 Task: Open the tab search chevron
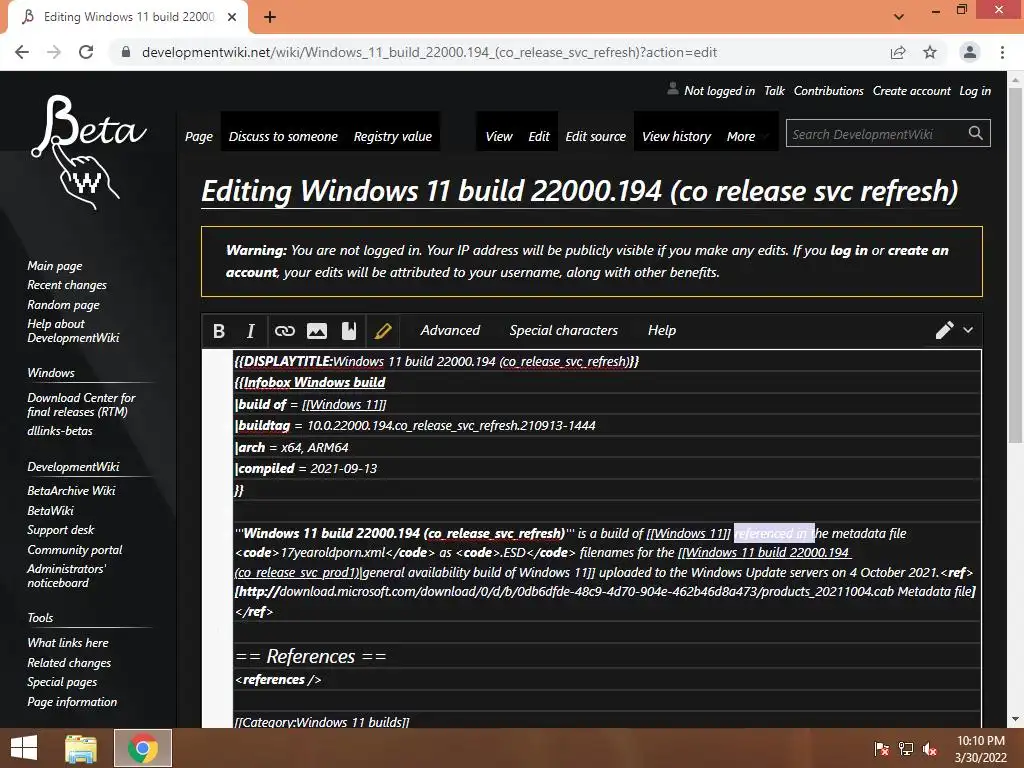tap(899, 17)
